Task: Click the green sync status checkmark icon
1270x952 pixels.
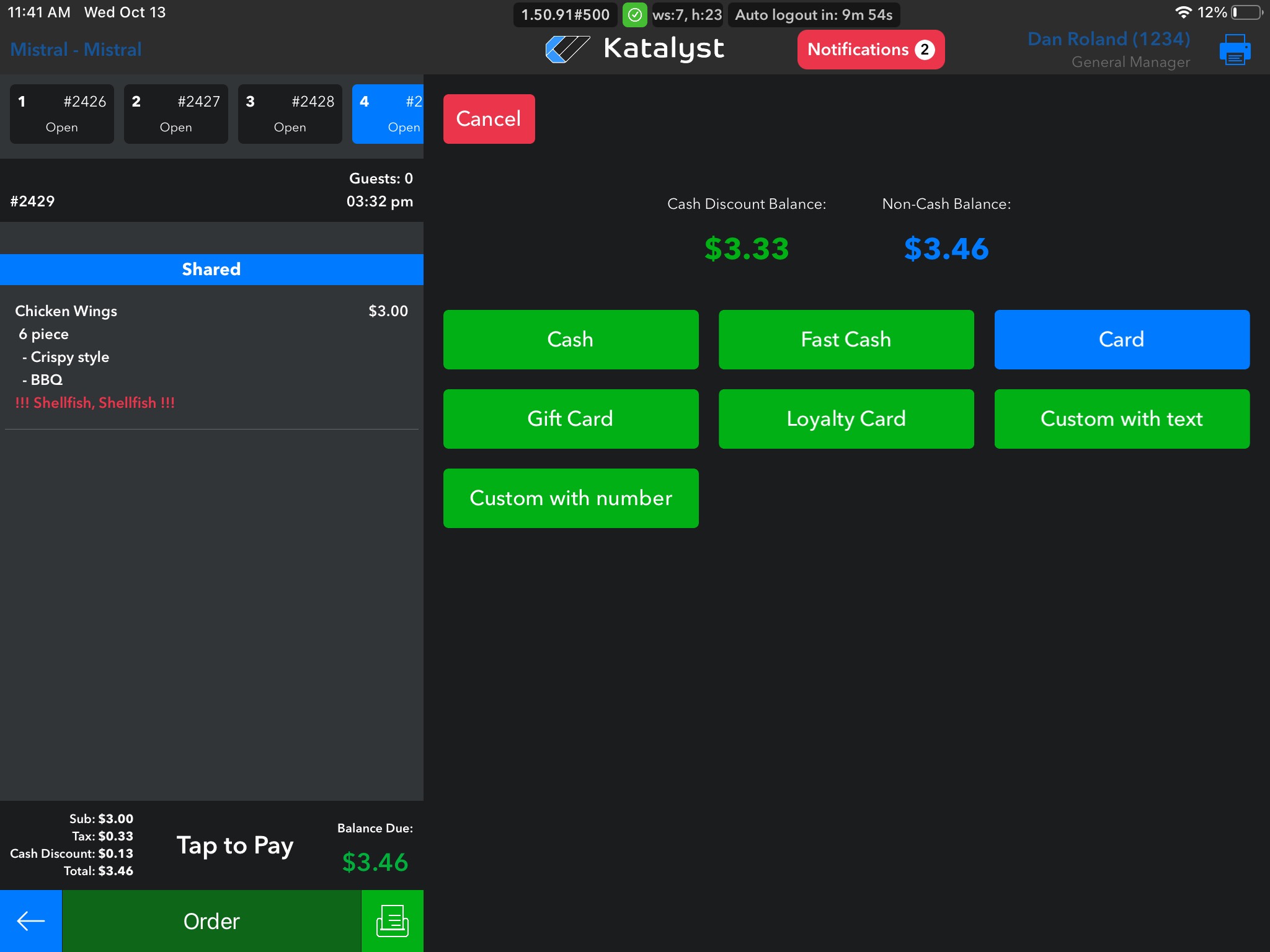Action: tap(634, 15)
